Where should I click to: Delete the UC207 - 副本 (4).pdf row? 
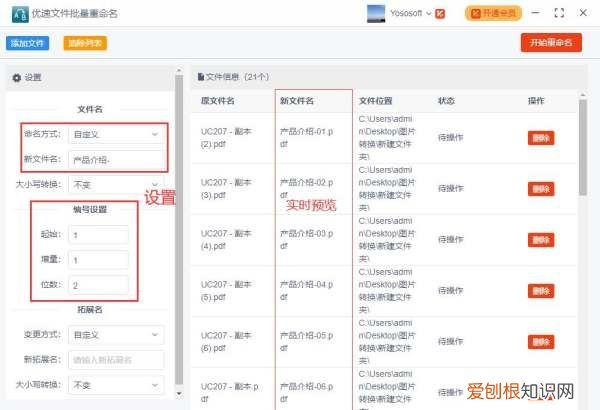click(x=541, y=240)
